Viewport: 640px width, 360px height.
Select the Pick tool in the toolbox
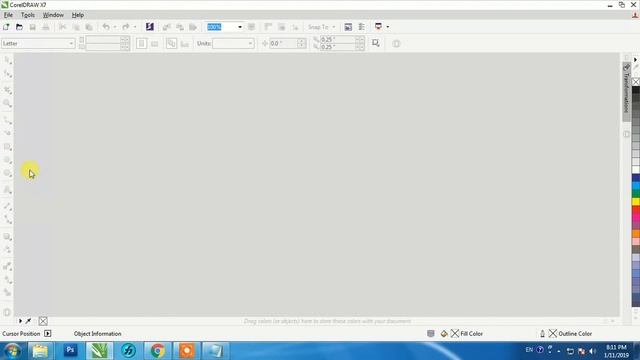7,60
